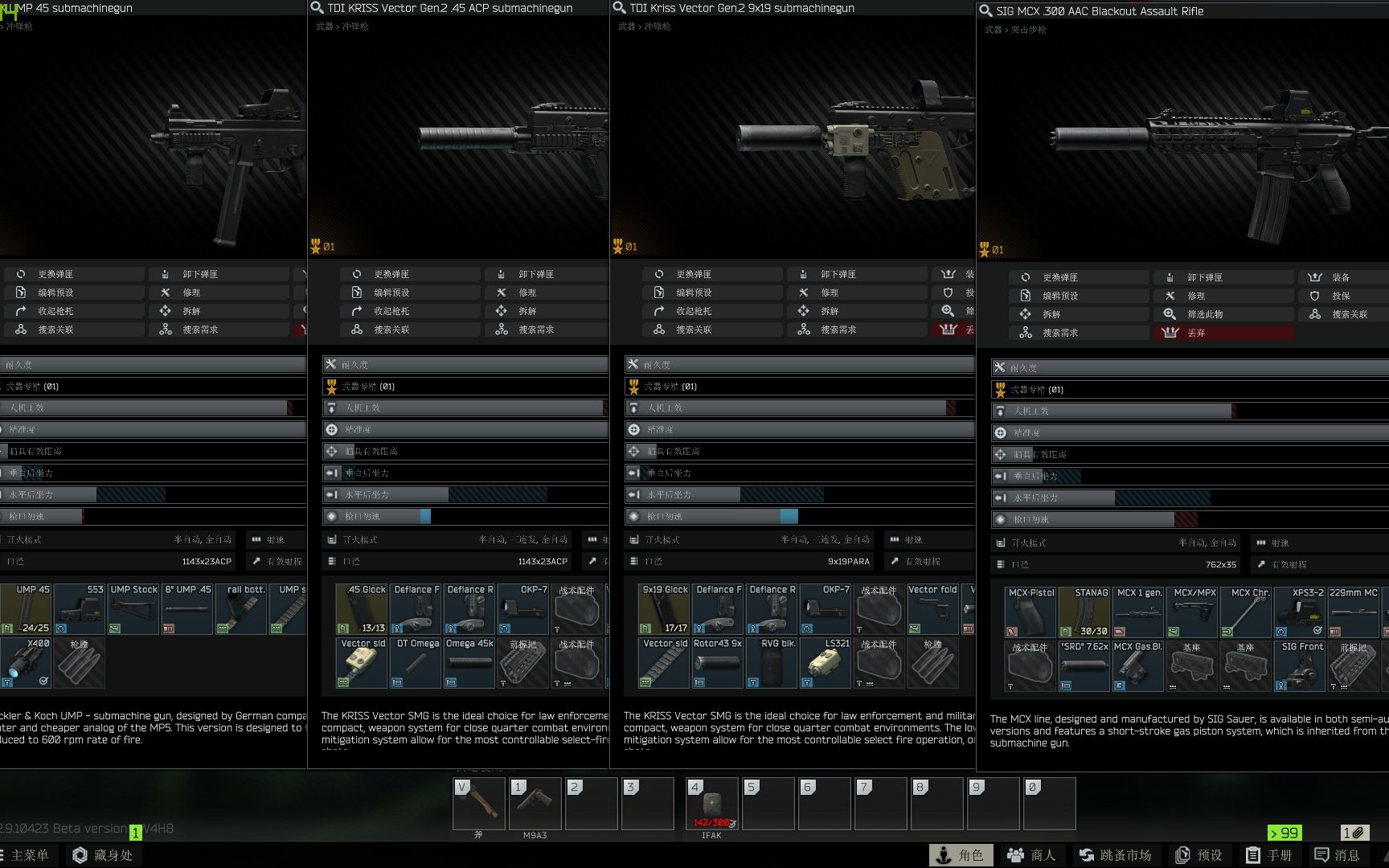Choose the Omega 45k suppressor slot

(469, 662)
